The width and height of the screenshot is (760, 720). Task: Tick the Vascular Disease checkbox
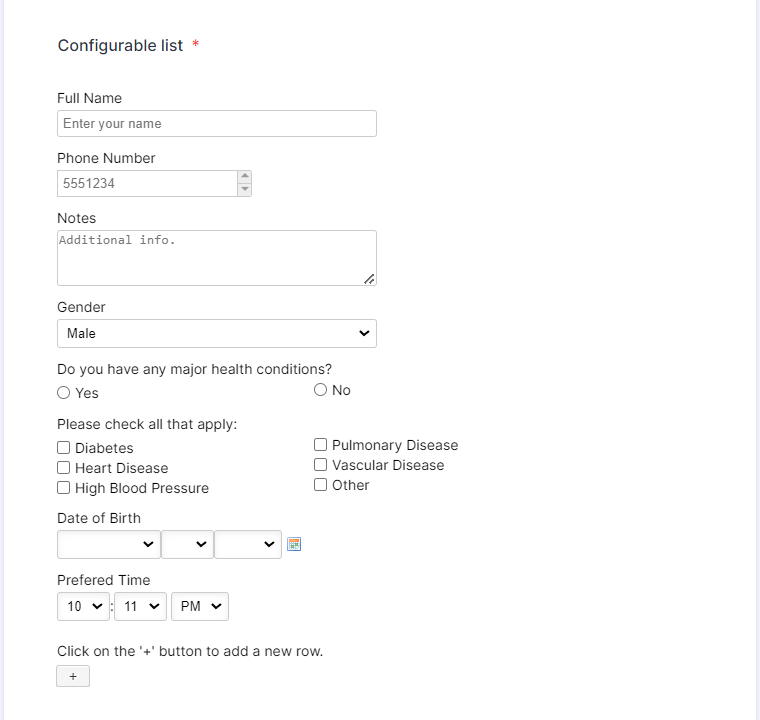pos(321,465)
